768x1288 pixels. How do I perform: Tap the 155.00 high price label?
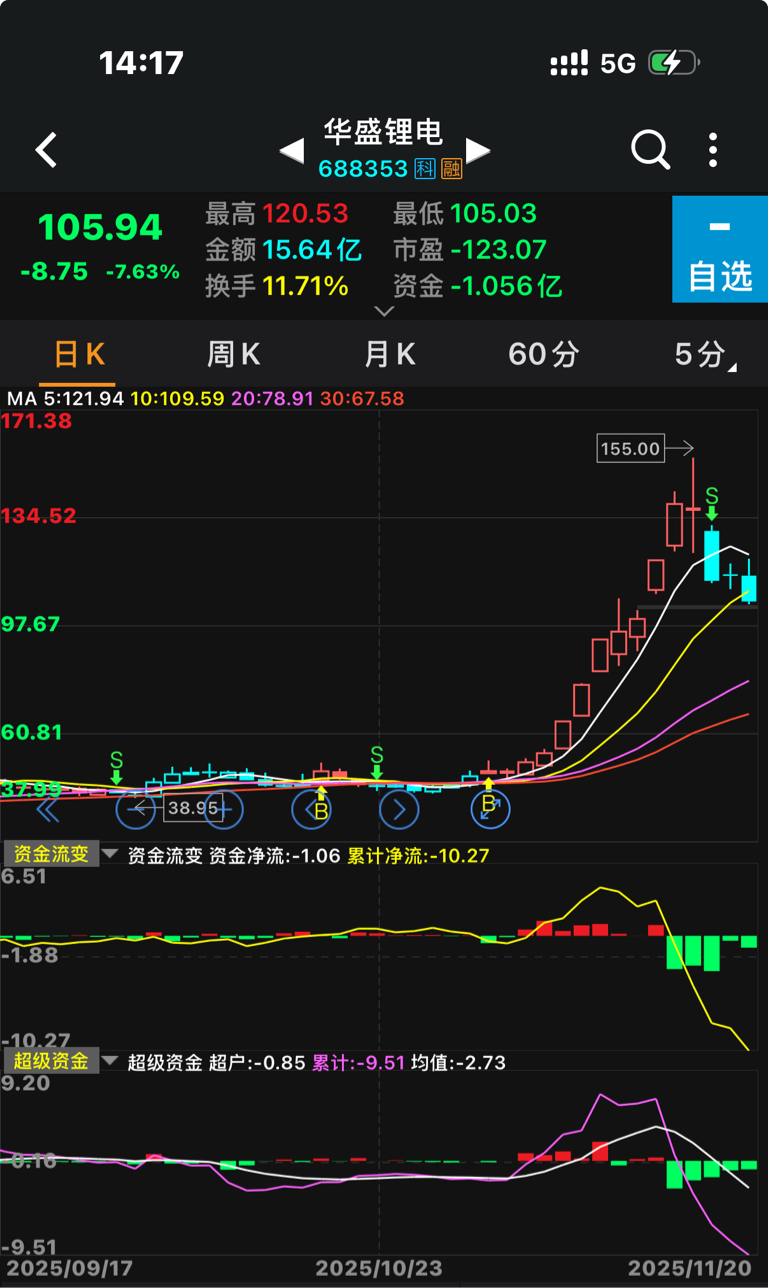630,448
